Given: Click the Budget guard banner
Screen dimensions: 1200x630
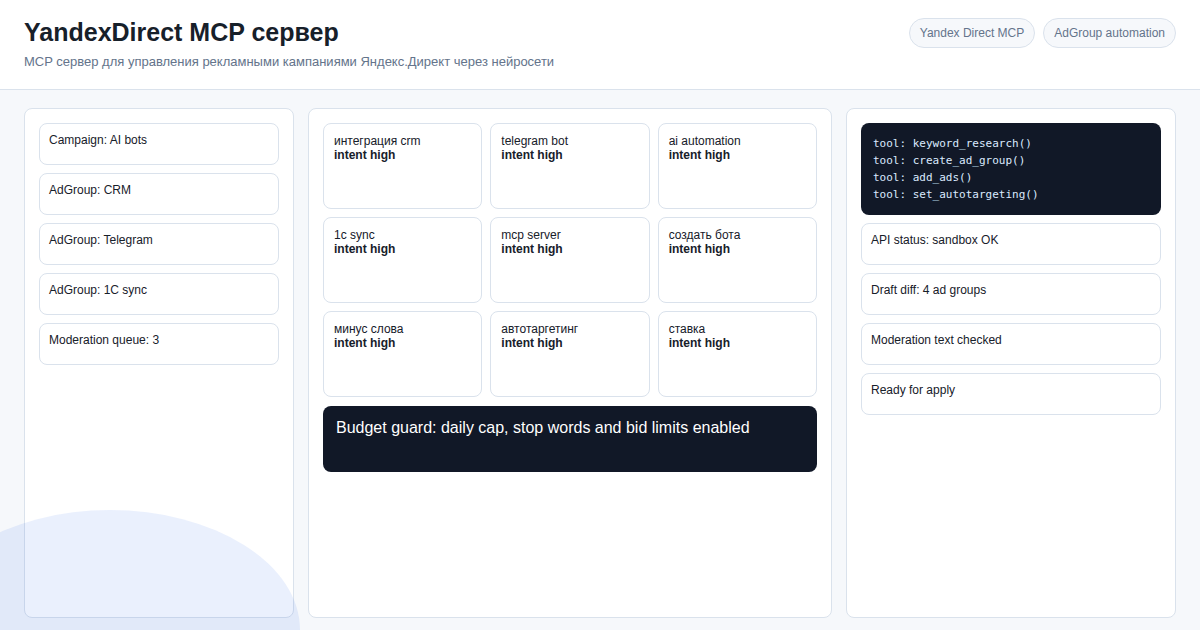Looking at the screenshot, I should click(570, 439).
